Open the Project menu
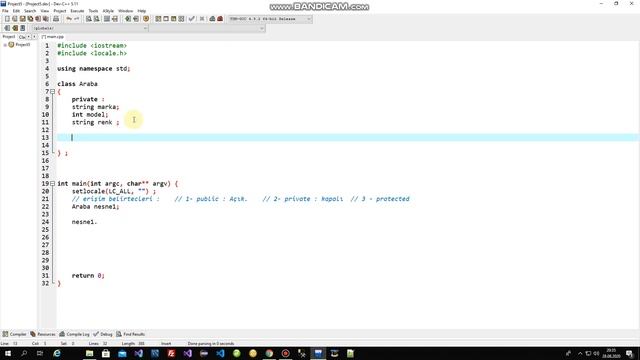This screenshot has height=360, width=640. point(60,11)
